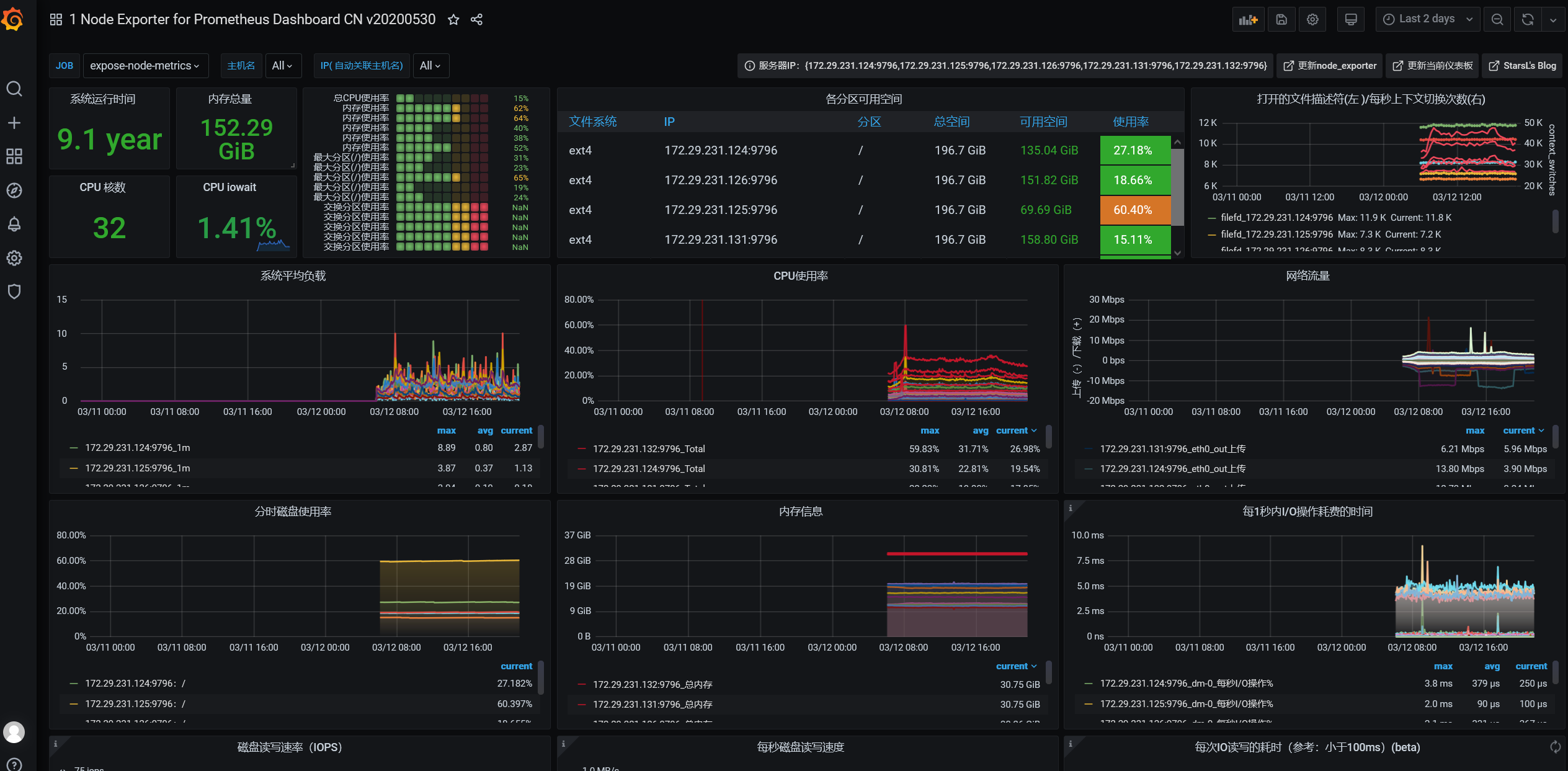
Task: Open info icon on disk read/write speed panel
Action: pos(563,744)
